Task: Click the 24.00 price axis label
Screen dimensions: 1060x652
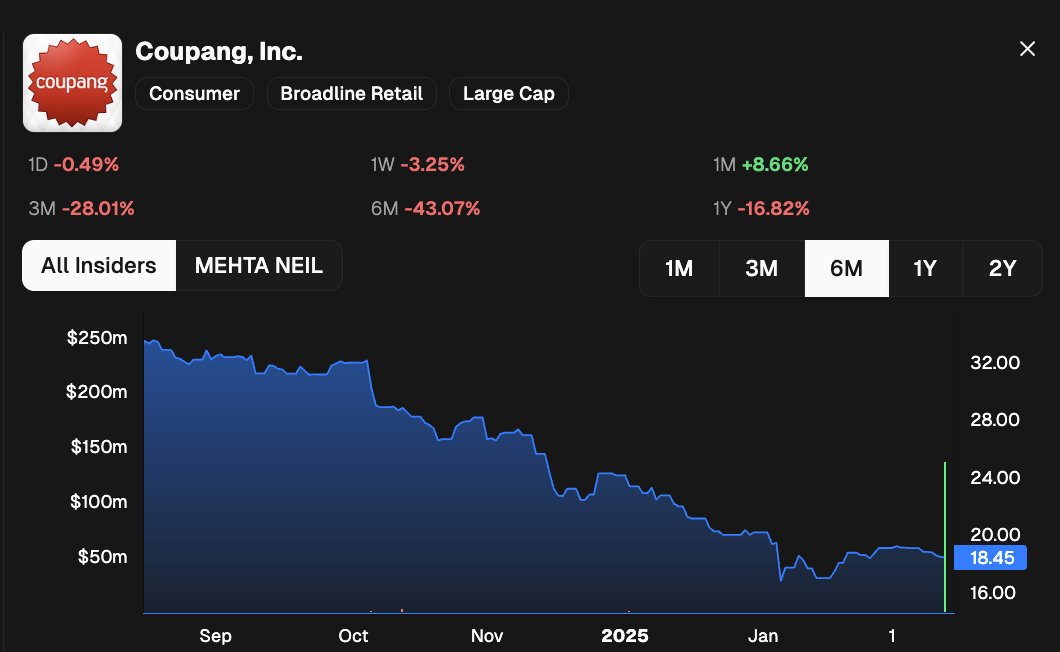Action: 995,478
